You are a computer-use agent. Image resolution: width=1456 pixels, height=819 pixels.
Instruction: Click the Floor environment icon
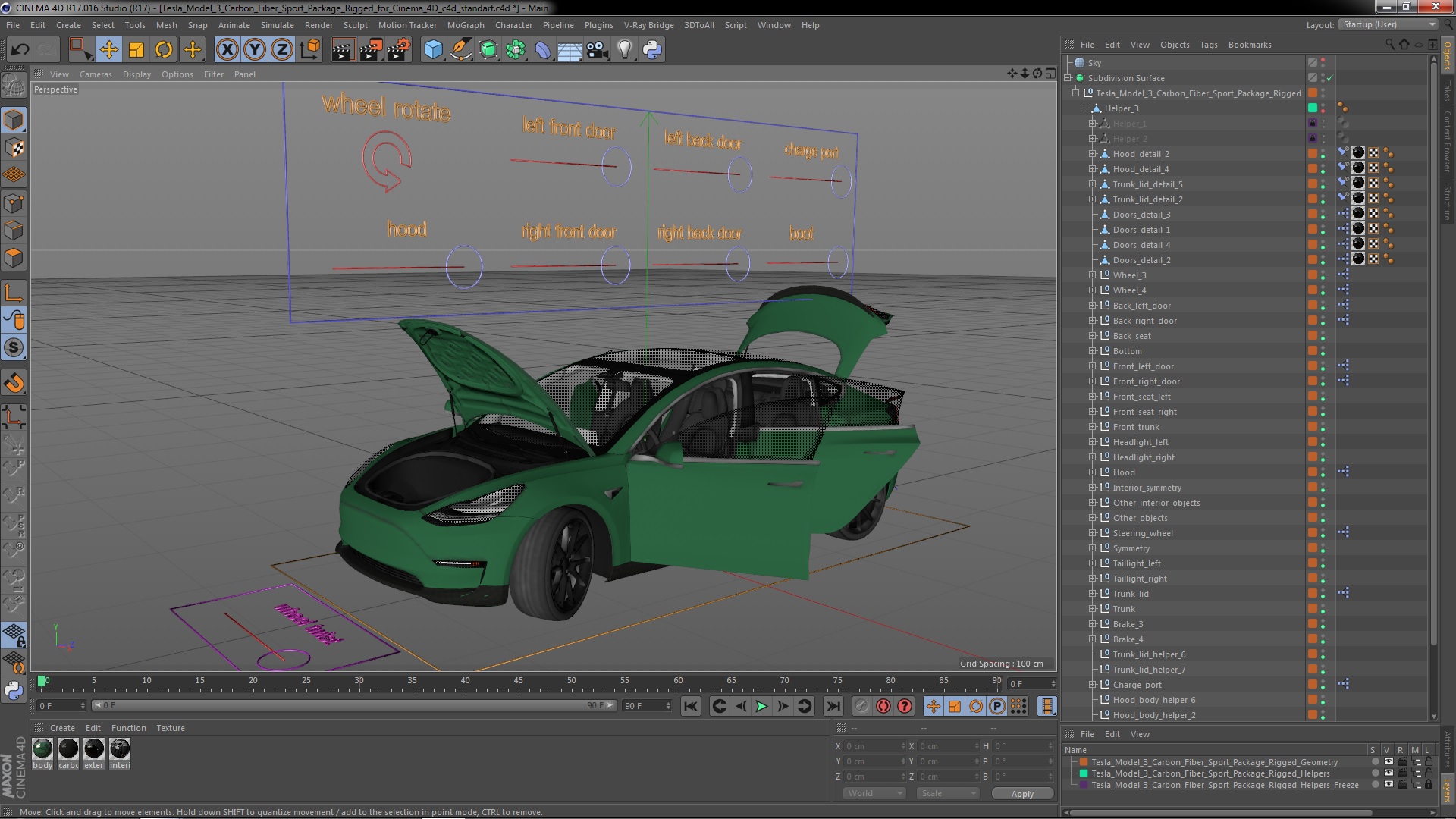click(570, 50)
